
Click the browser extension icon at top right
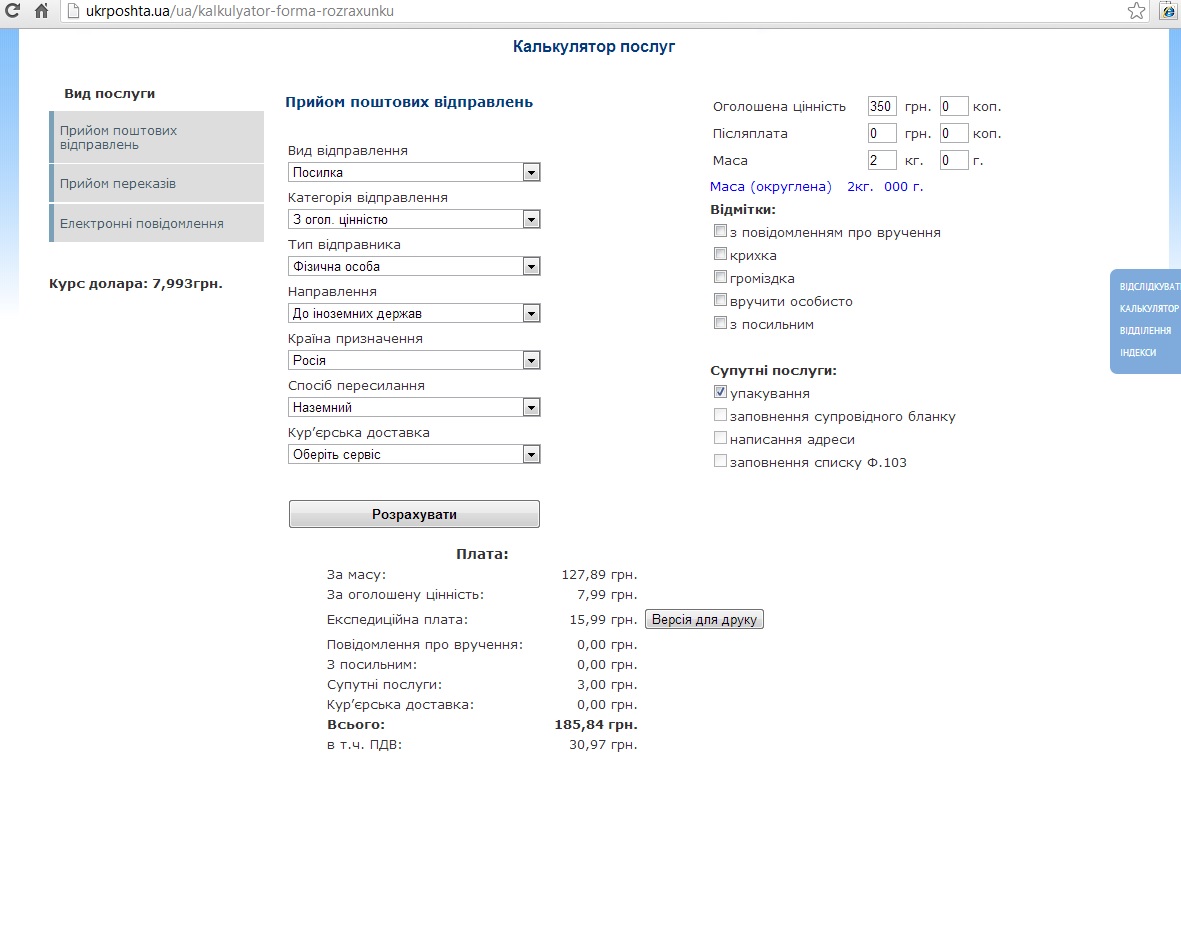click(1169, 11)
